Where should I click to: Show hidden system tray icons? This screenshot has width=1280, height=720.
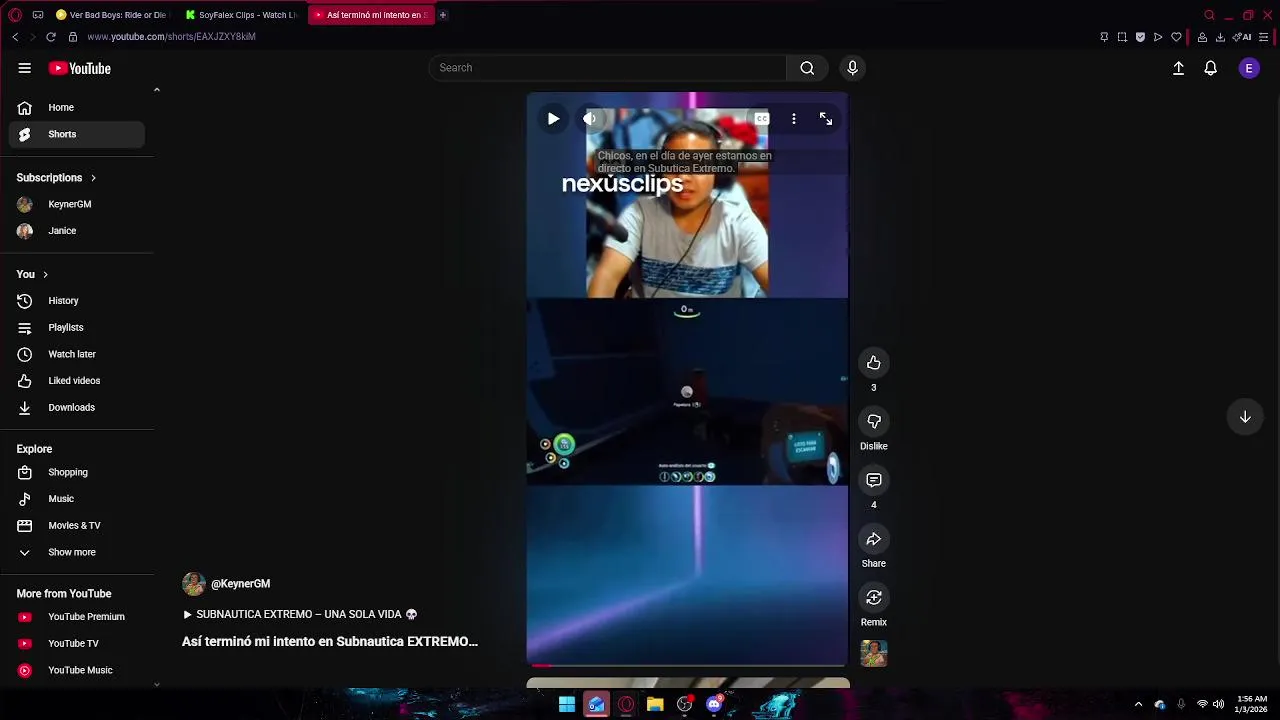(x=1138, y=704)
